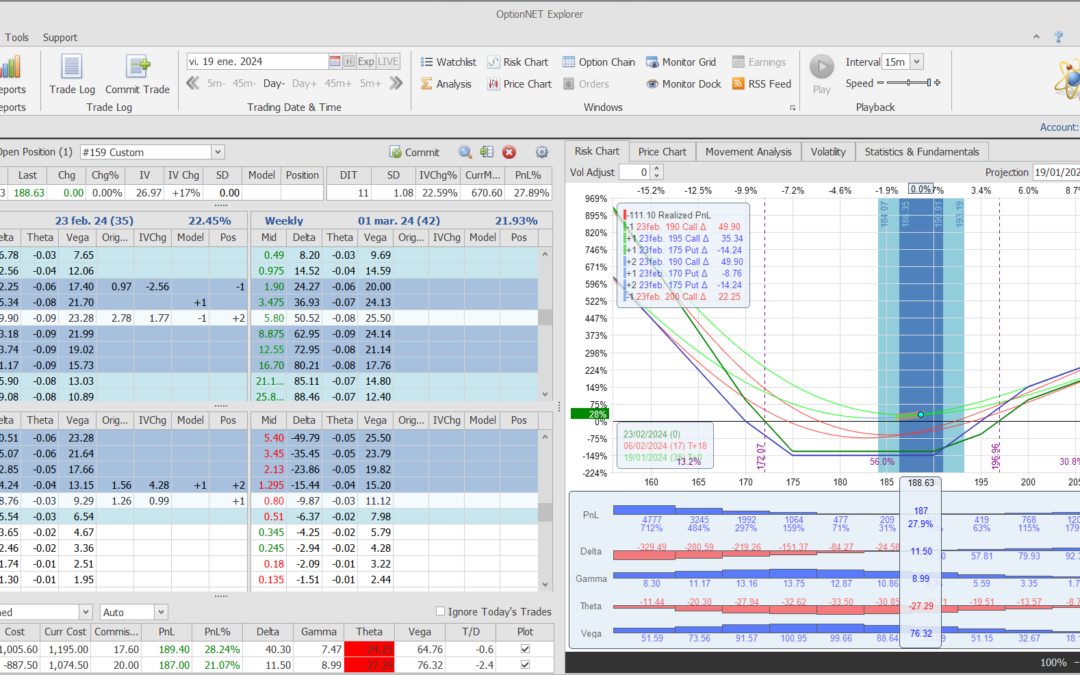Open the playback Interval 15m dropdown
This screenshot has height=675, width=1080.
point(917,62)
